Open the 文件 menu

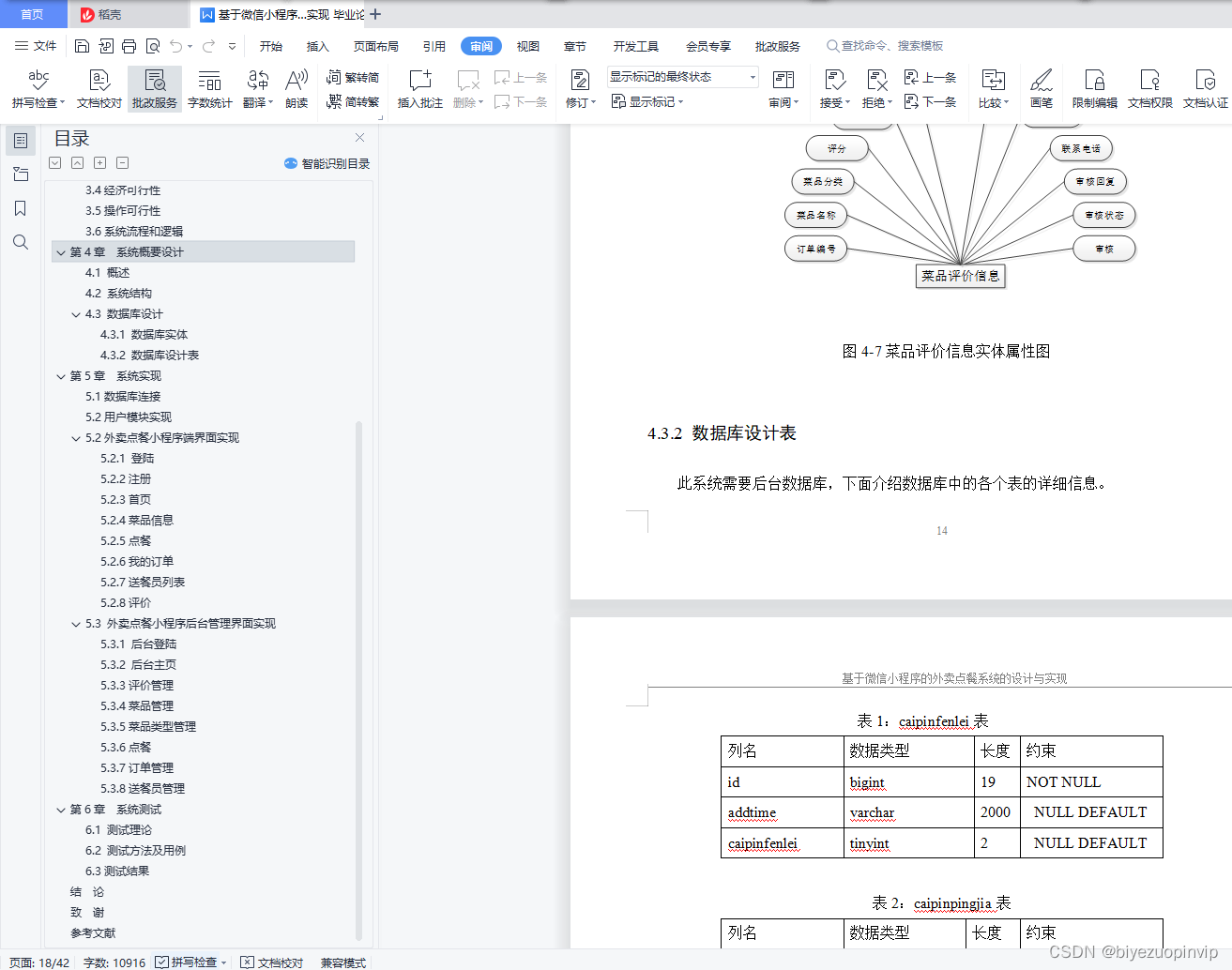point(36,46)
